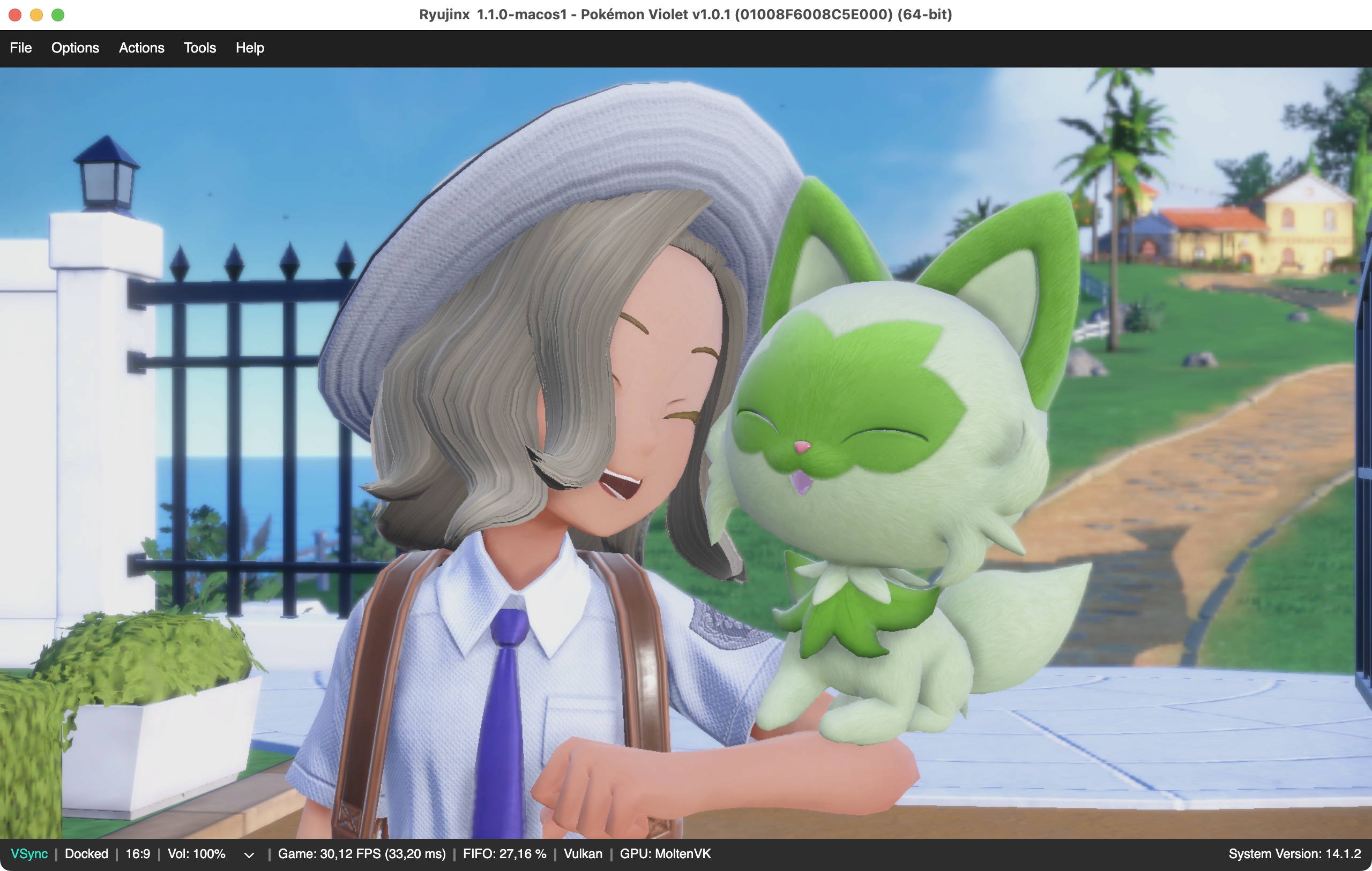Open the Options menu
The width and height of the screenshot is (1372, 871).
point(75,48)
